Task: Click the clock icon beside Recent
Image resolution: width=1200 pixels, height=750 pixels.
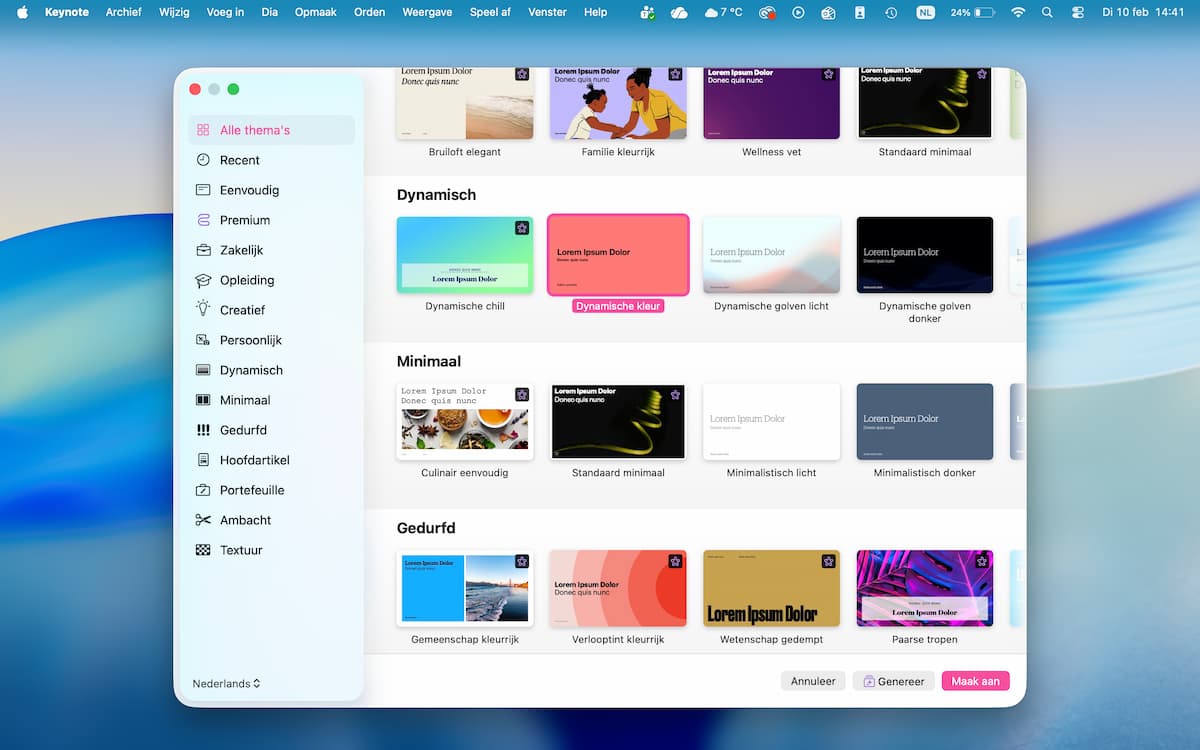Action: coord(203,160)
